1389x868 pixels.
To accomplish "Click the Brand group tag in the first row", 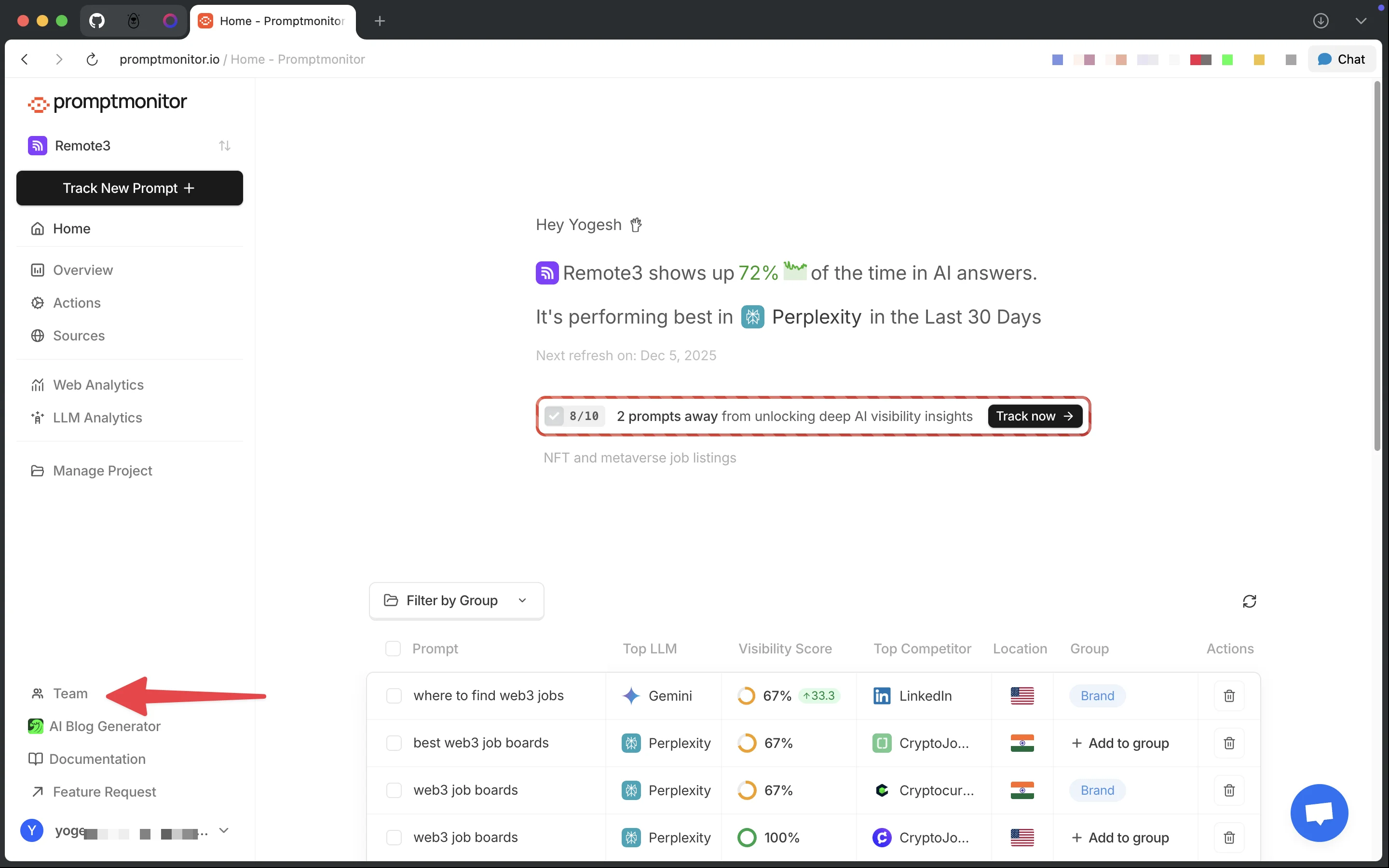I will [1097, 696].
